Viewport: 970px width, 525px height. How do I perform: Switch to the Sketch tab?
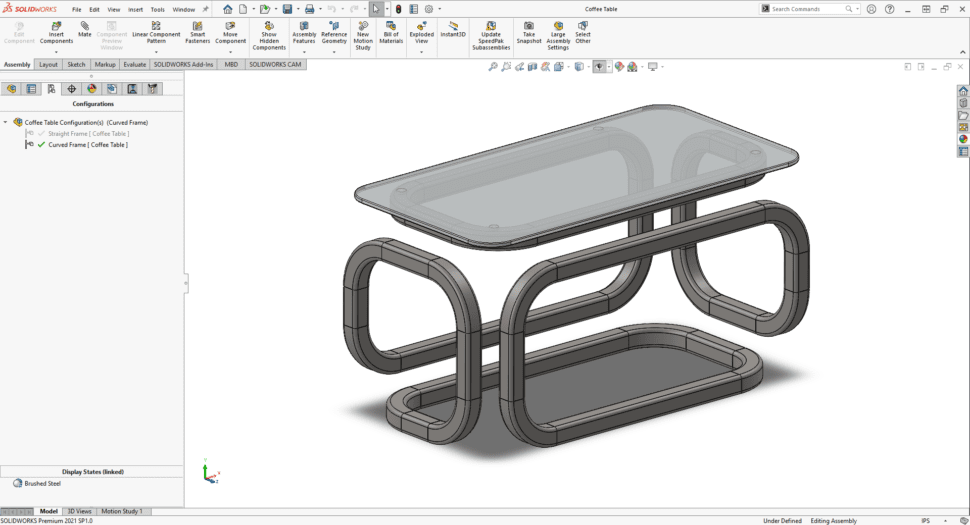76,64
